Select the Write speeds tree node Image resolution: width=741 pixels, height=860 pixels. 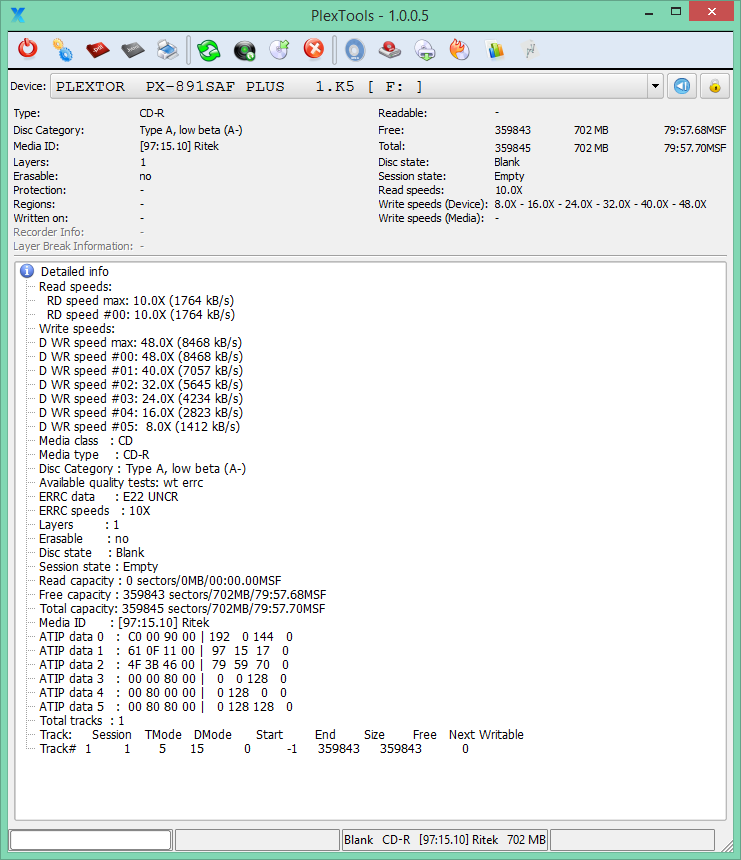click(77, 329)
